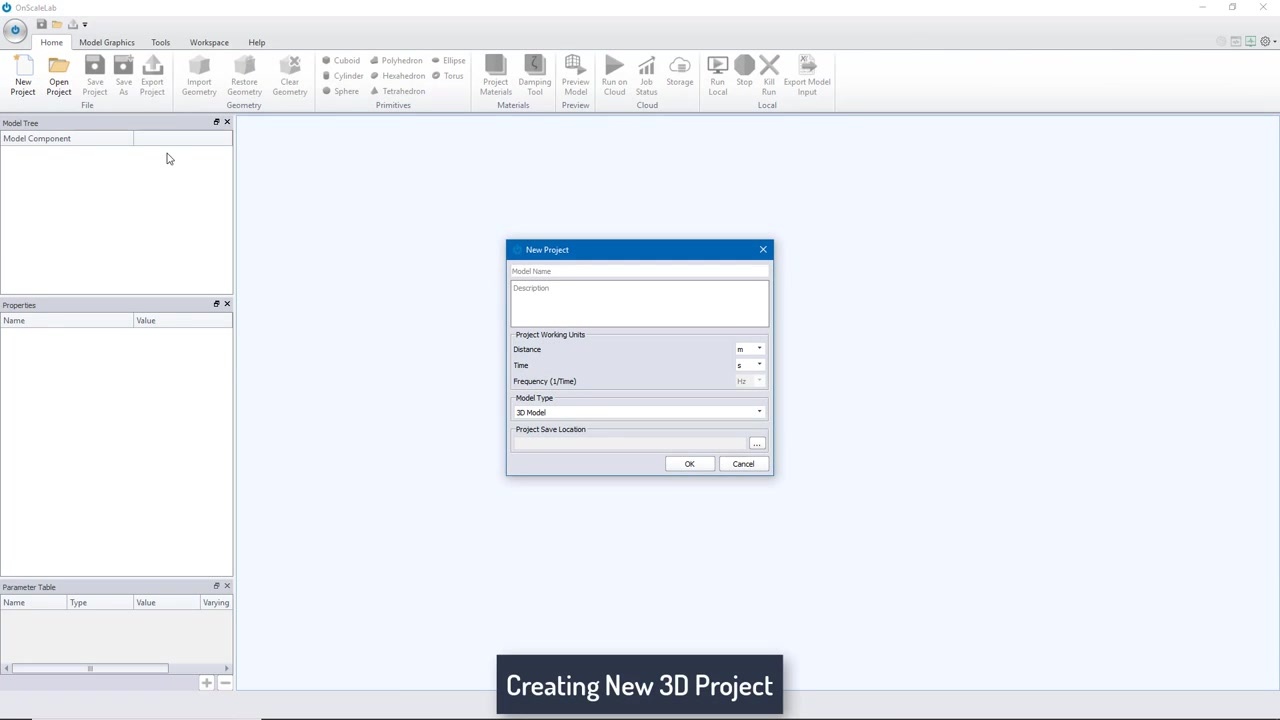This screenshot has height=720, width=1280.
Task: Click the Project Save Location field
Action: point(629,443)
